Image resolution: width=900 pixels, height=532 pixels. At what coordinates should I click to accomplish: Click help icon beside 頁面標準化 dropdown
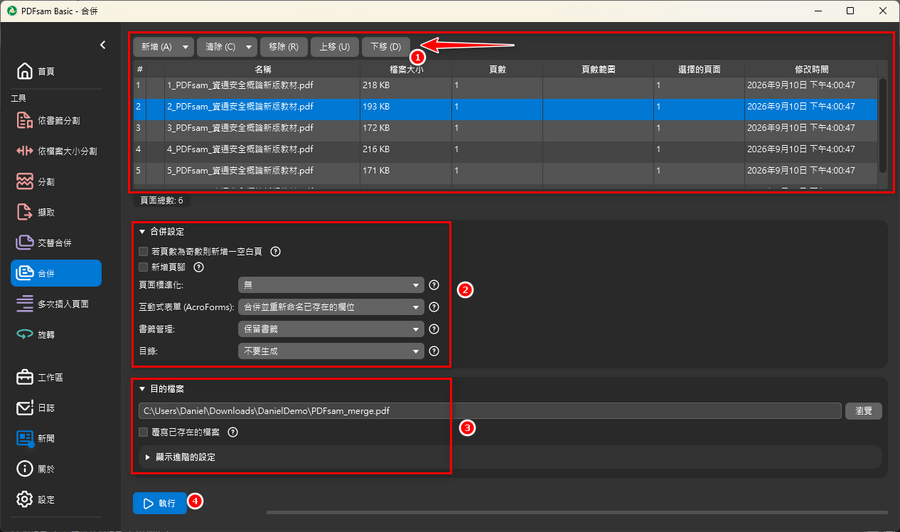tap(434, 285)
